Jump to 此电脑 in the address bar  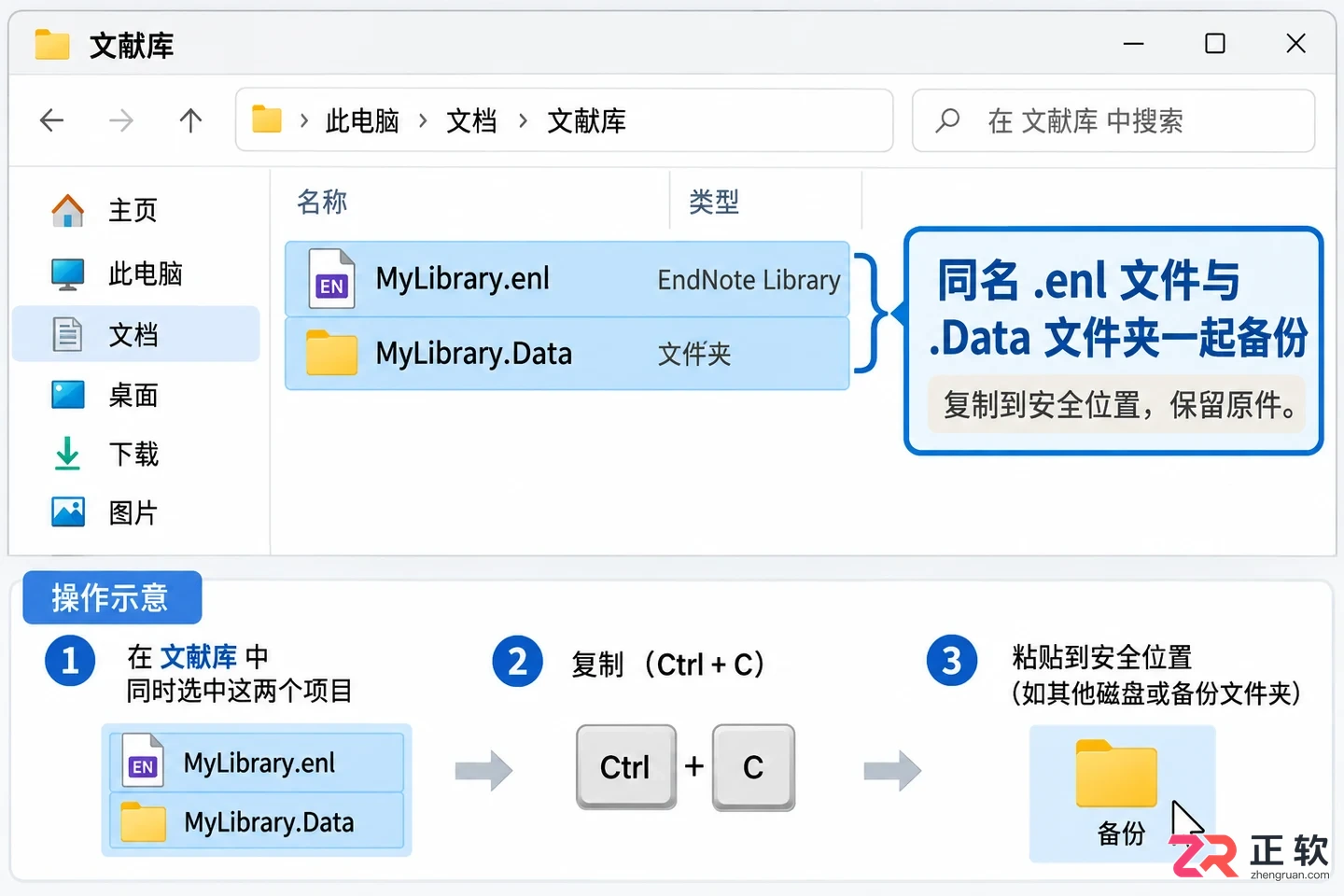point(362,120)
